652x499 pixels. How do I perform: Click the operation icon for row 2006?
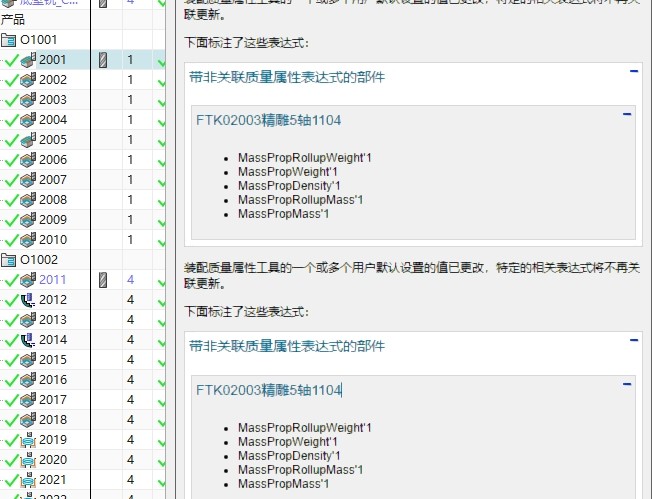[x=28, y=160]
